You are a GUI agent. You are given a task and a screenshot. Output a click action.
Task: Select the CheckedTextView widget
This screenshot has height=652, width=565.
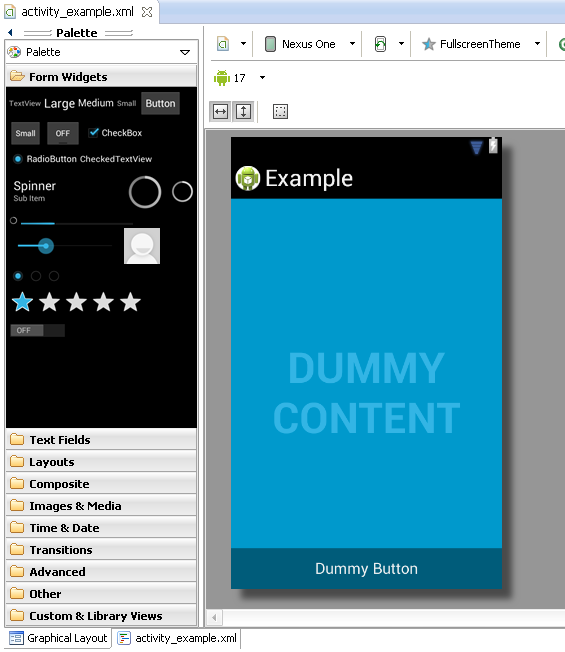[x=116, y=159]
